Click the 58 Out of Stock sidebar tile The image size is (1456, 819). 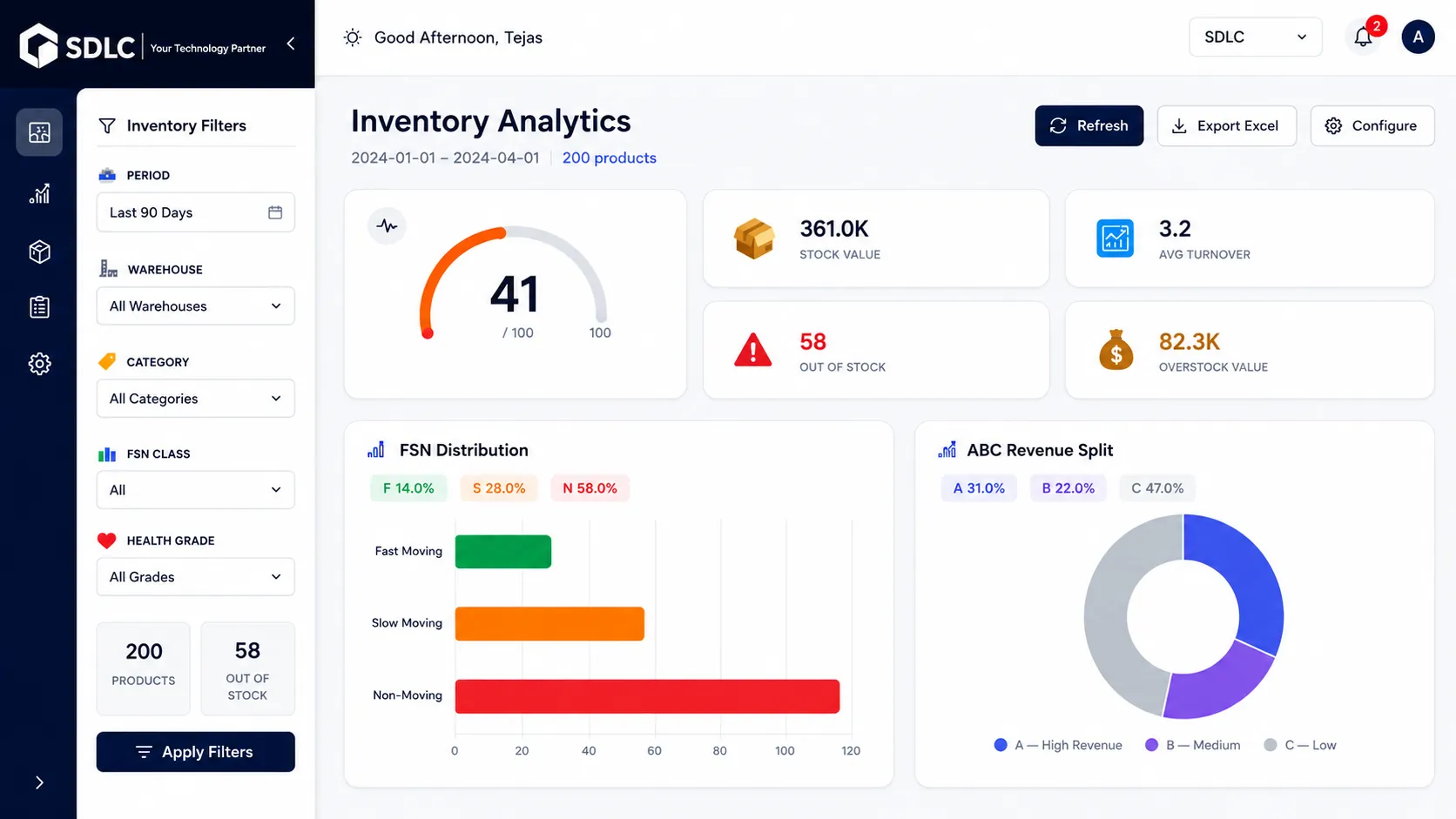tap(247, 668)
